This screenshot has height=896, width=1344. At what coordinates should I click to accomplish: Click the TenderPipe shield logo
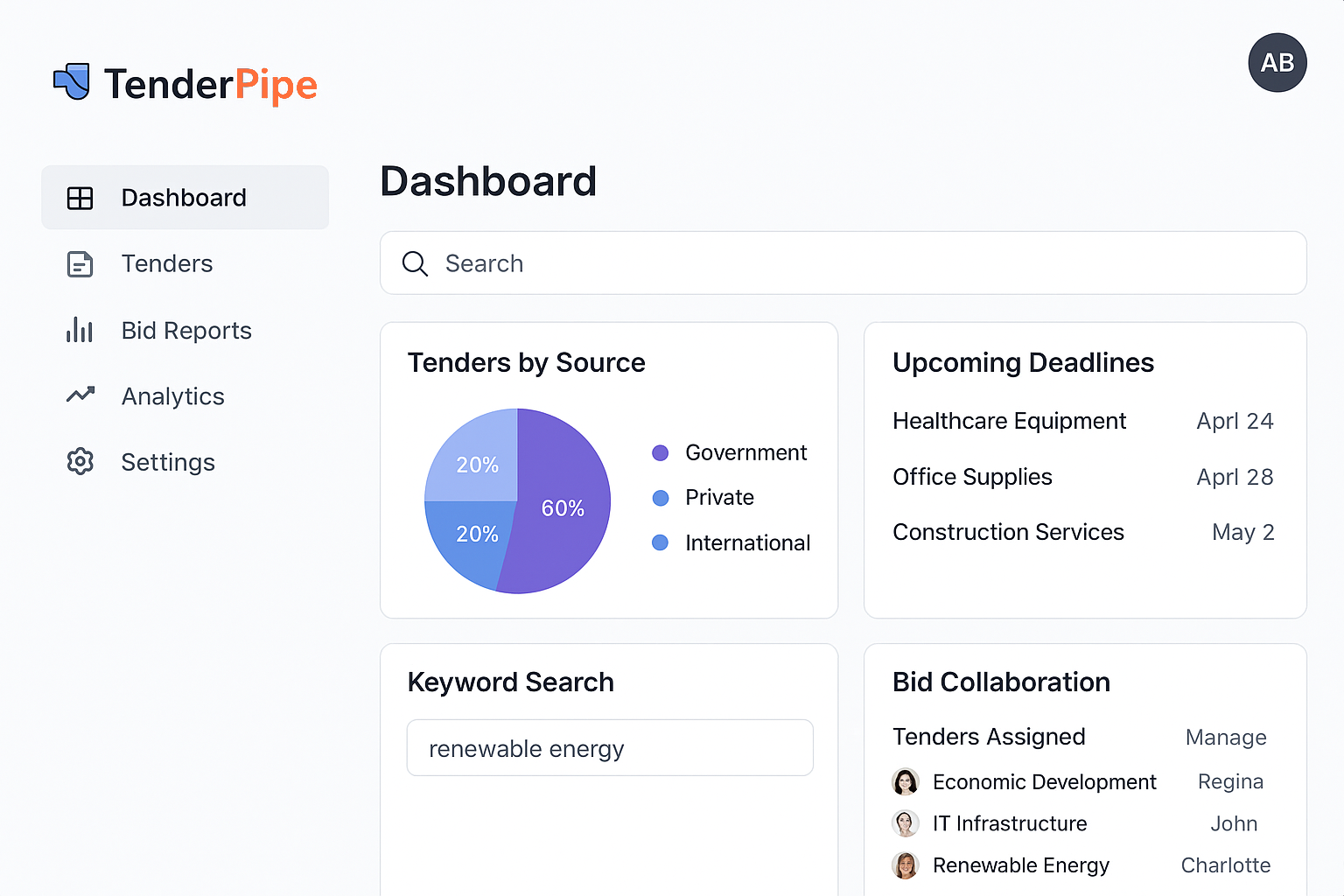[73, 82]
